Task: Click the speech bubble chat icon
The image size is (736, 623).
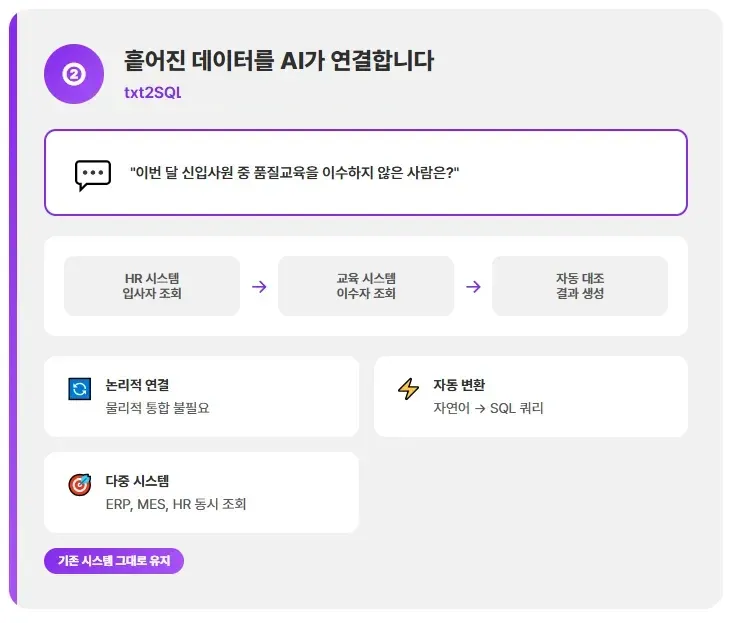Action: [x=93, y=175]
